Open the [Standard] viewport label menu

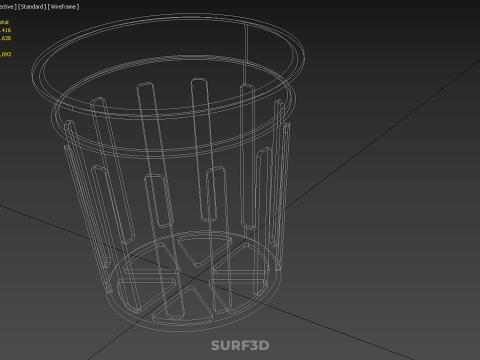coord(32,7)
